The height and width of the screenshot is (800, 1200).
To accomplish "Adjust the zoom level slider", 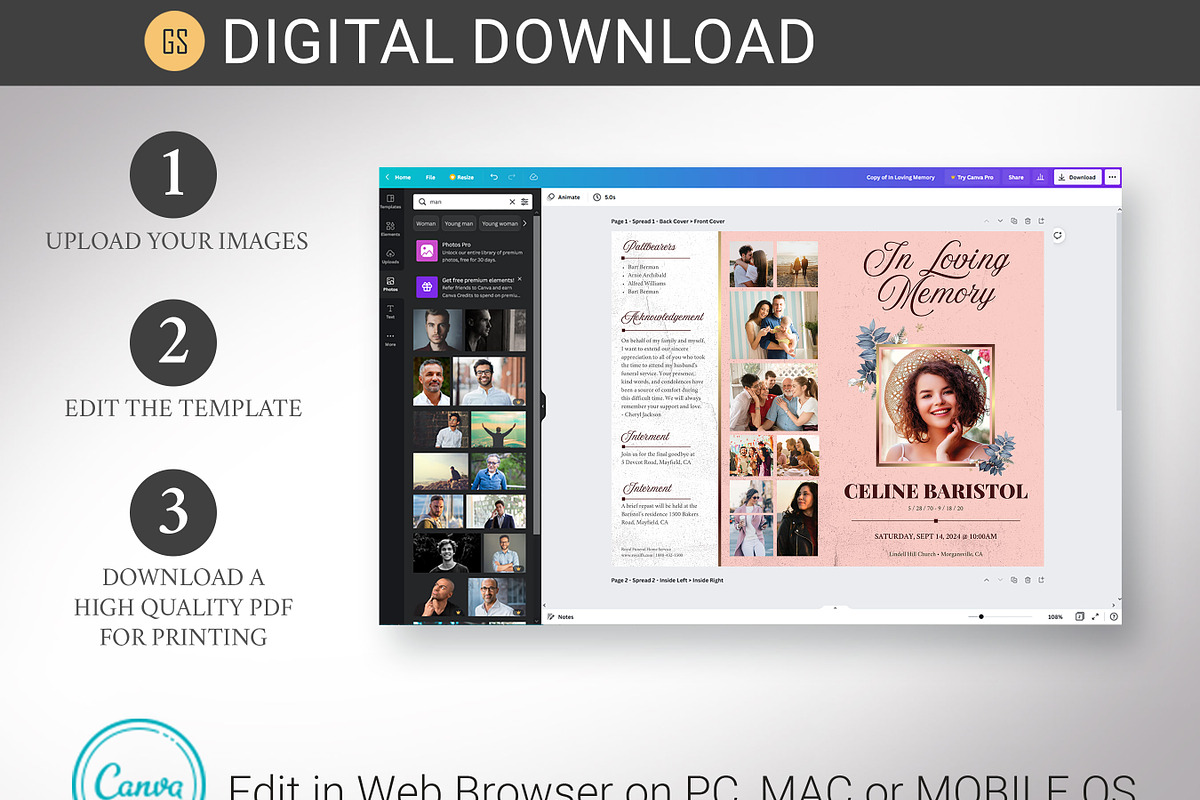I will tap(981, 617).
